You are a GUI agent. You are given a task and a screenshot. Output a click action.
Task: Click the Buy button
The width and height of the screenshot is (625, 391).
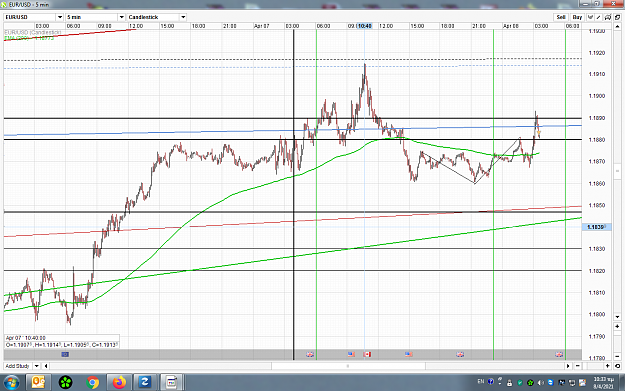coord(577,17)
